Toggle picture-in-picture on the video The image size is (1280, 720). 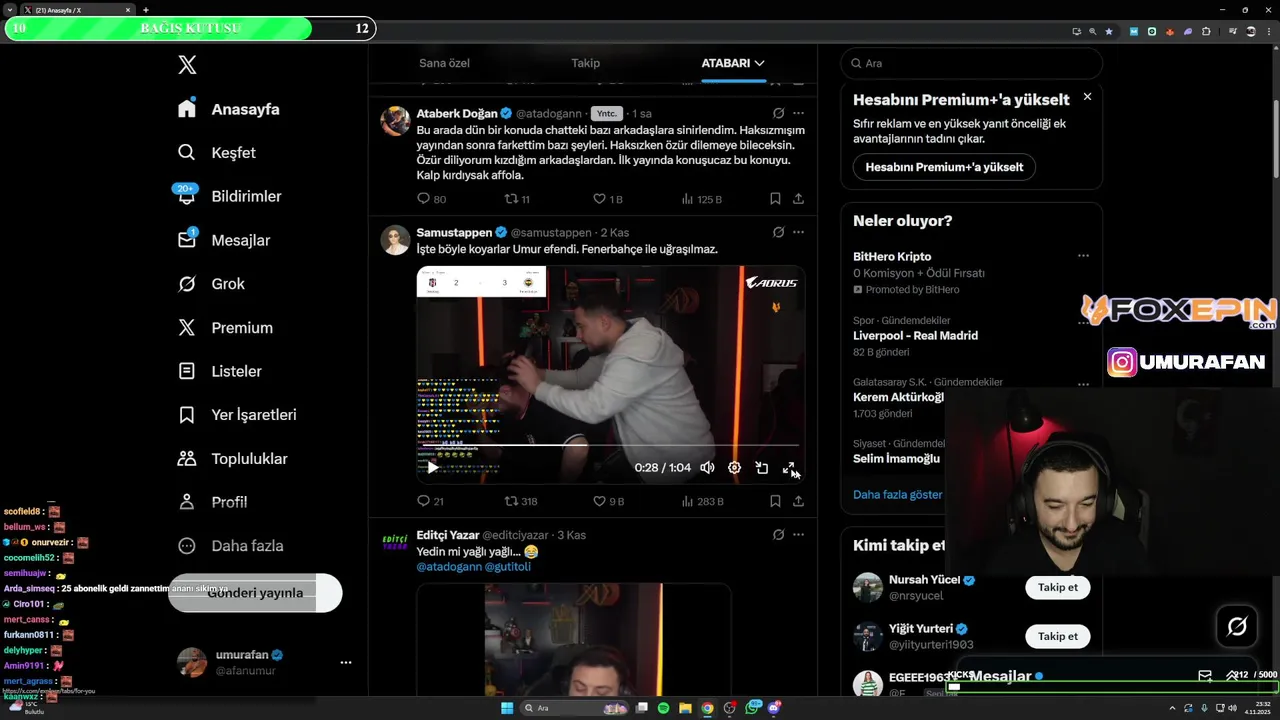tap(761, 467)
